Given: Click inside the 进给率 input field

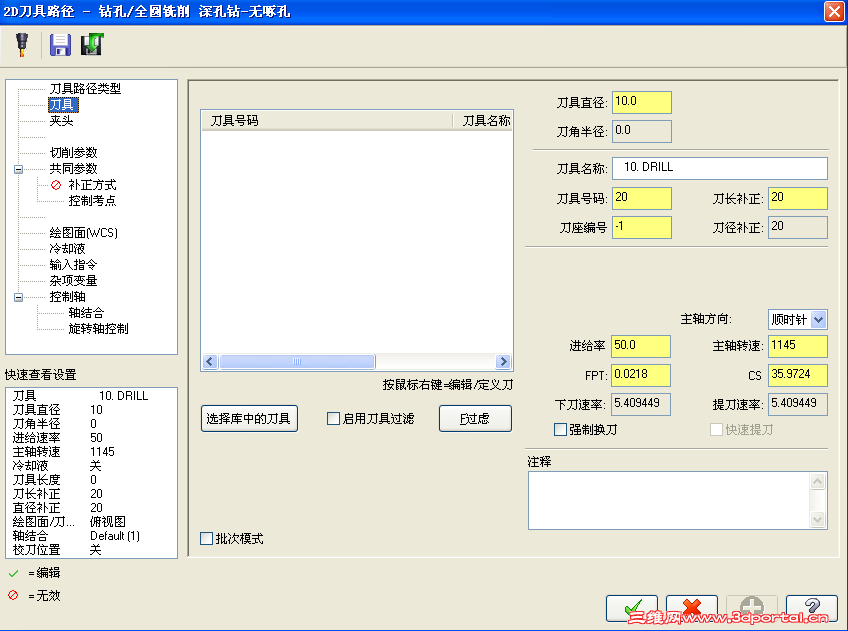Looking at the screenshot, I should (x=640, y=346).
